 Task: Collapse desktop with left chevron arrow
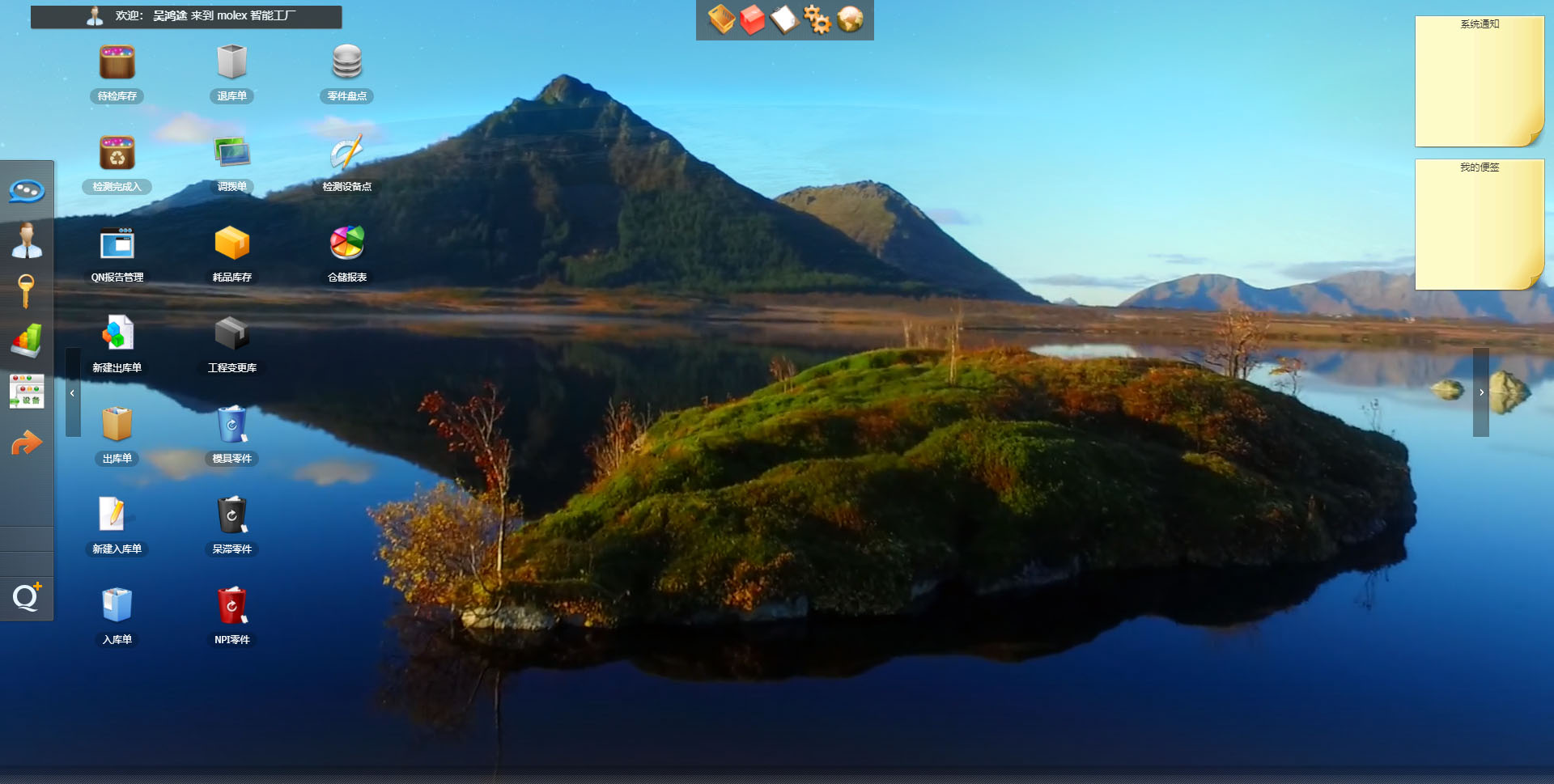pos(73,392)
